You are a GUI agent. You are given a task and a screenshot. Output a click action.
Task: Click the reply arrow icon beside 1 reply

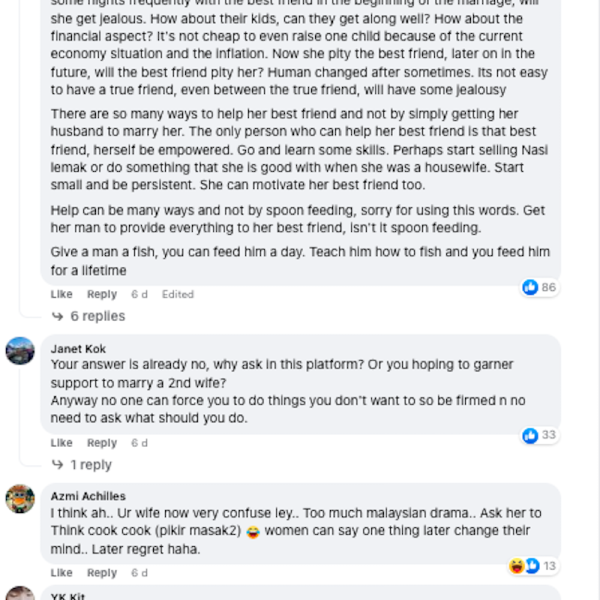tap(57, 465)
